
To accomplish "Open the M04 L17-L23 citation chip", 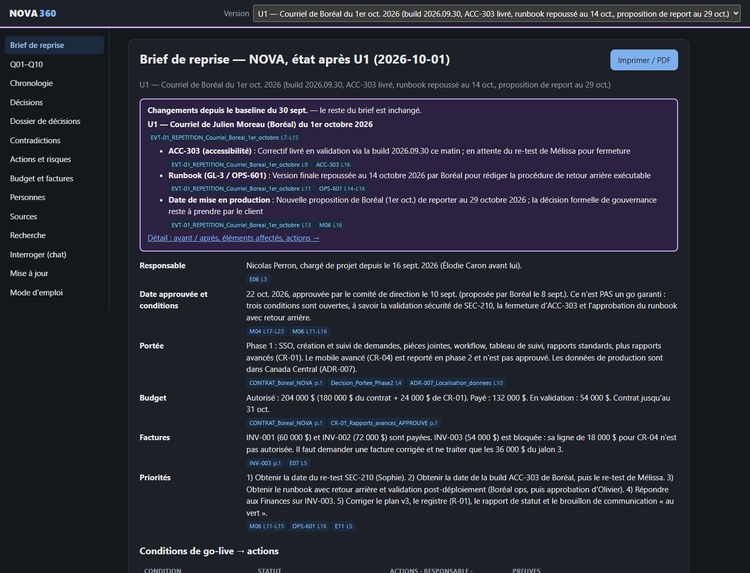I will [266, 331].
